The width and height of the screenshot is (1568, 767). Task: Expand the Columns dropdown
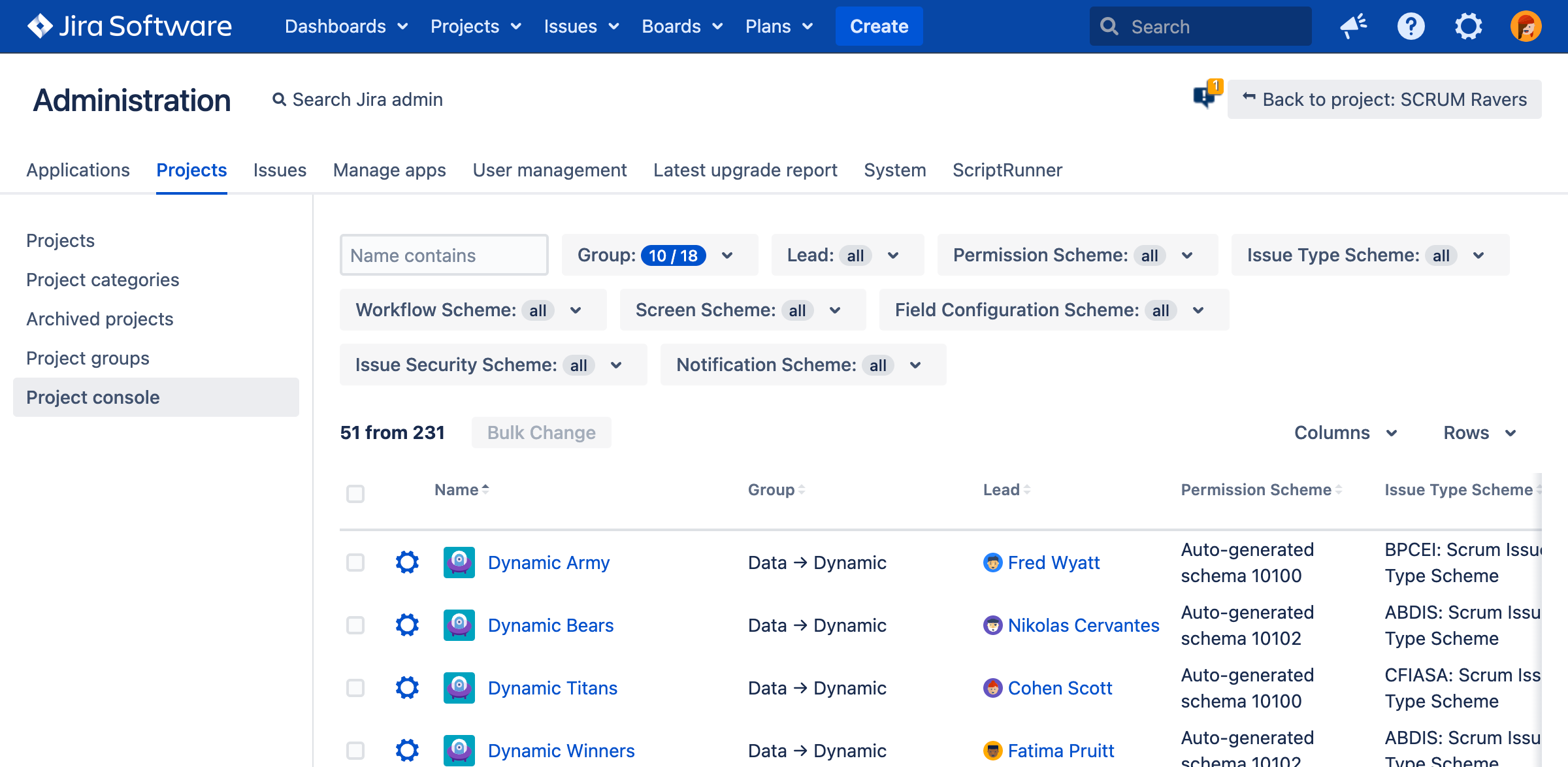pyautogui.click(x=1345, y=432)
